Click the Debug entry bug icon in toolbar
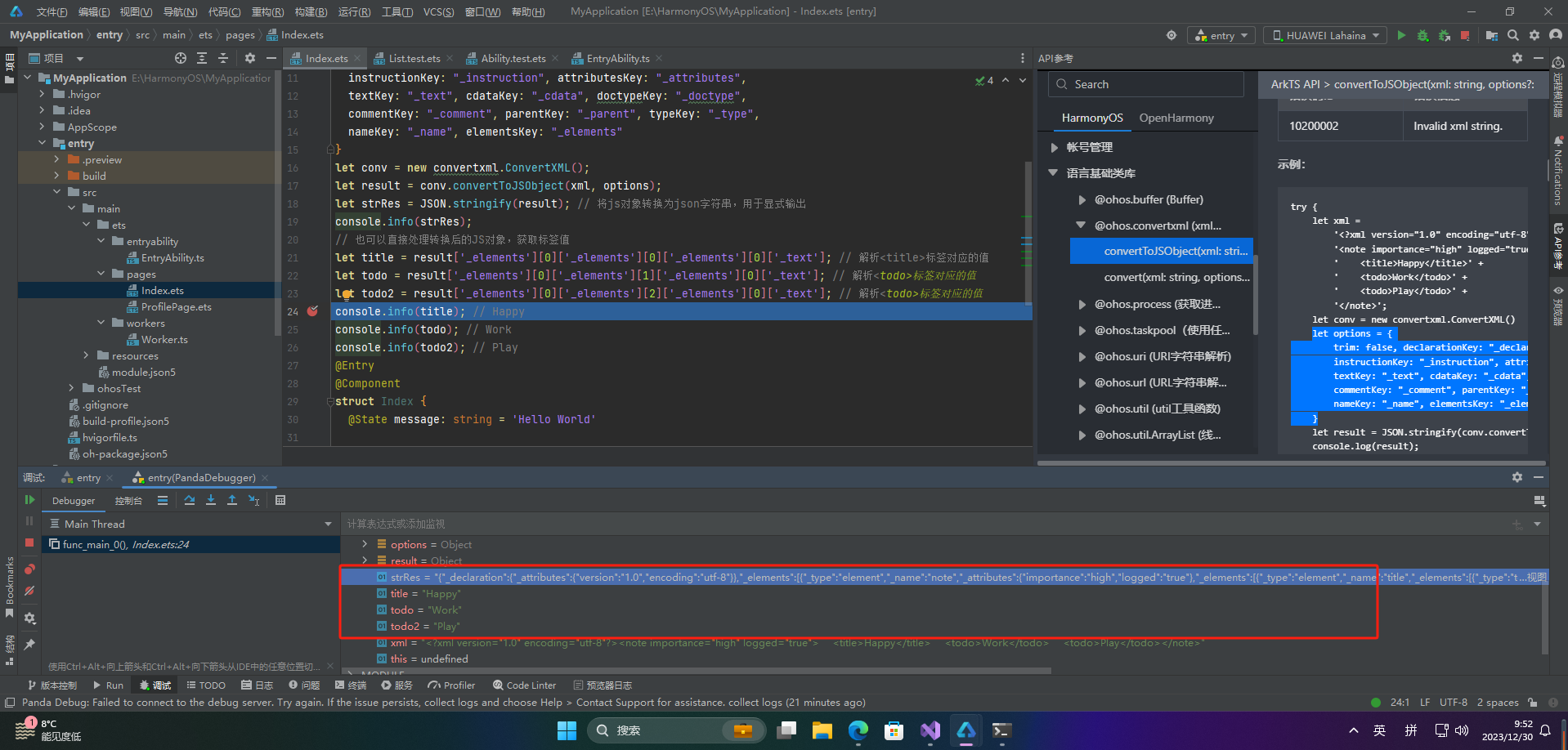Image resolution: width=1568 pixels, height=750 pixels. (x=1422, y=35)
